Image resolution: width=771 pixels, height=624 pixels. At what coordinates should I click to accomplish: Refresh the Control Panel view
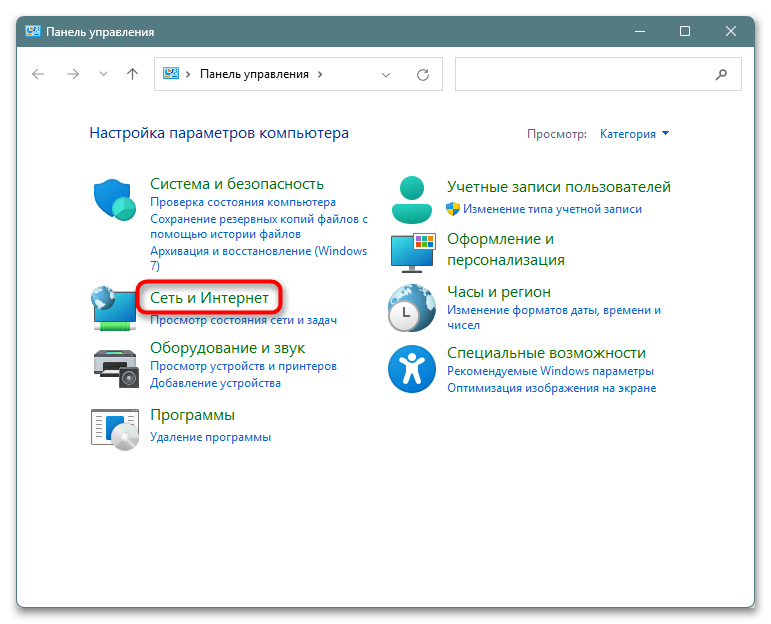423,75
